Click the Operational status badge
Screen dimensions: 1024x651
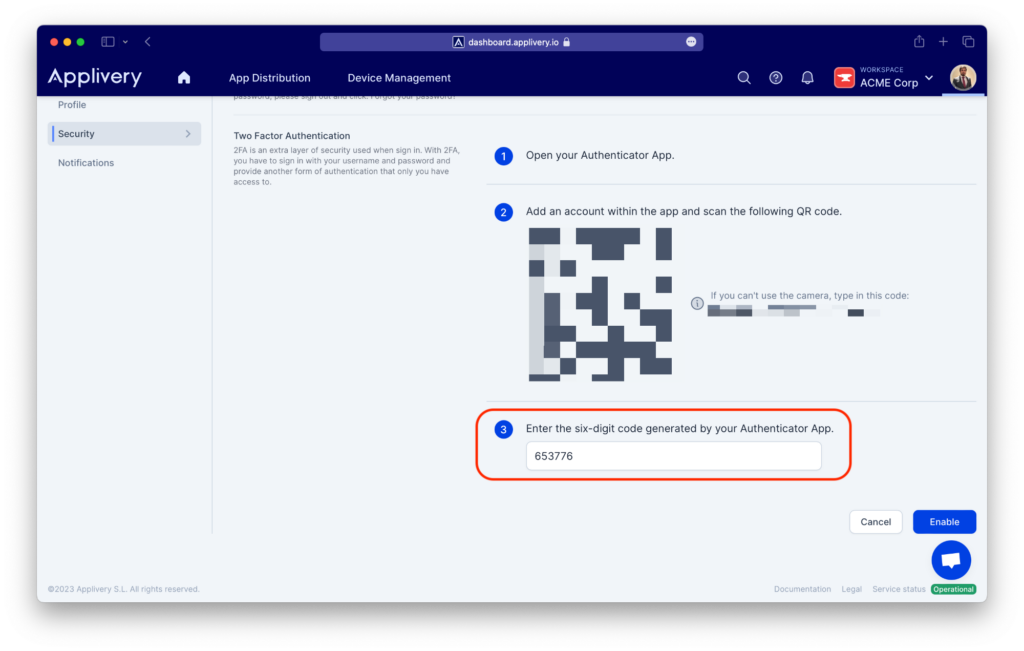pyautogui.click(x=953, y=589)
